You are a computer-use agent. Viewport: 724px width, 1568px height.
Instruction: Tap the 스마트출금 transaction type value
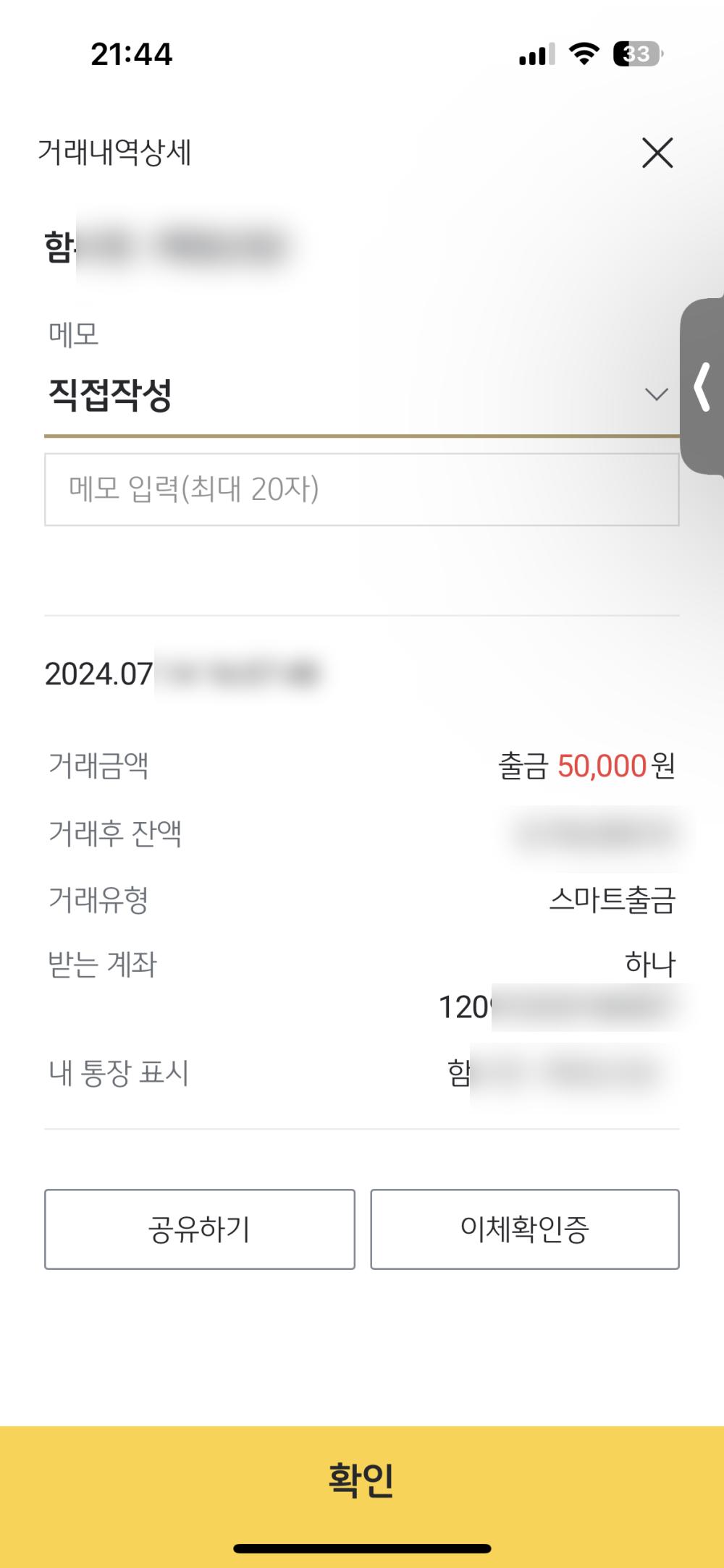pyautogui.click(x=613, y=900)
